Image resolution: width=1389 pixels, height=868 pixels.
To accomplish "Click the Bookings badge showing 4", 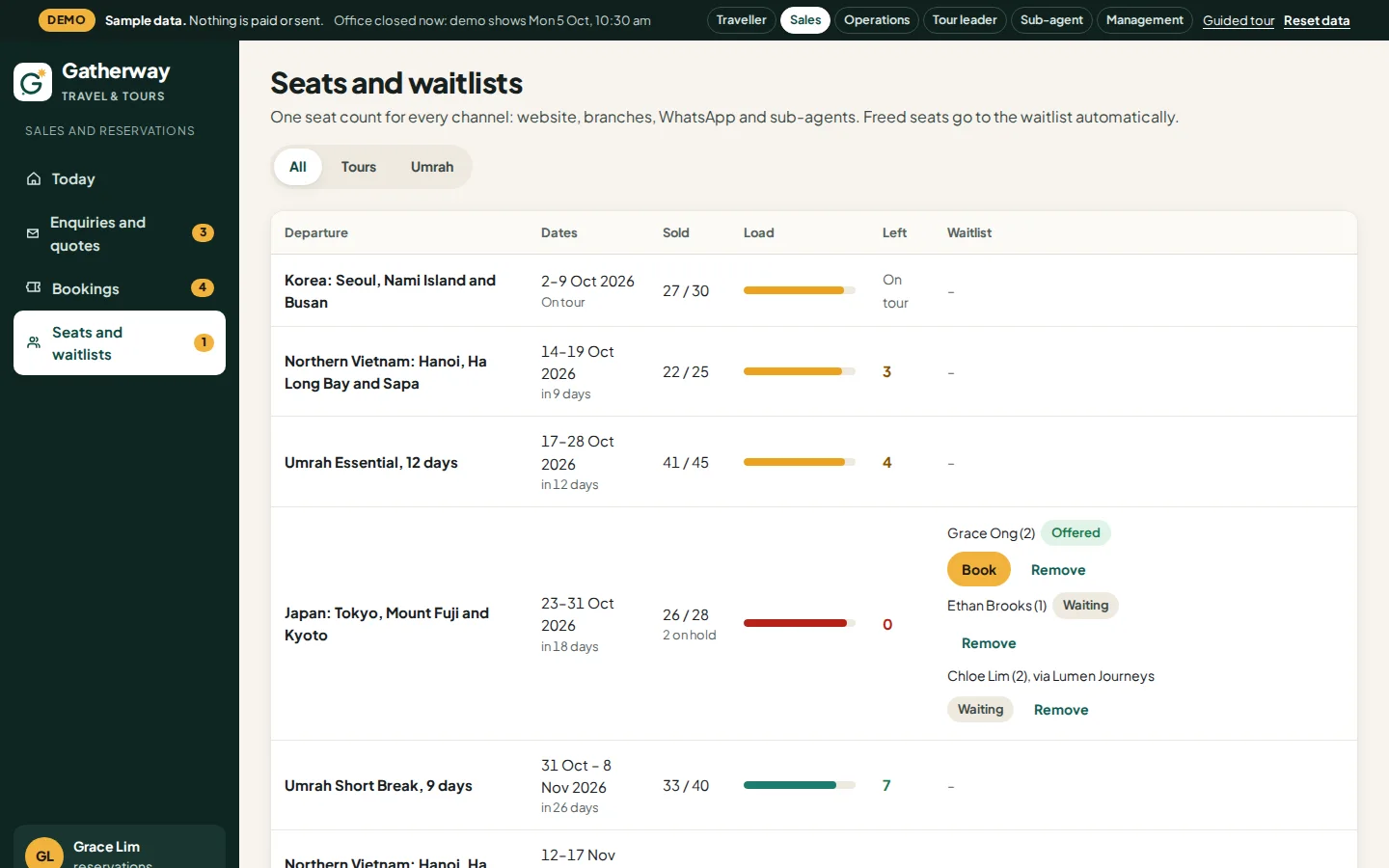I will [203, 287].
